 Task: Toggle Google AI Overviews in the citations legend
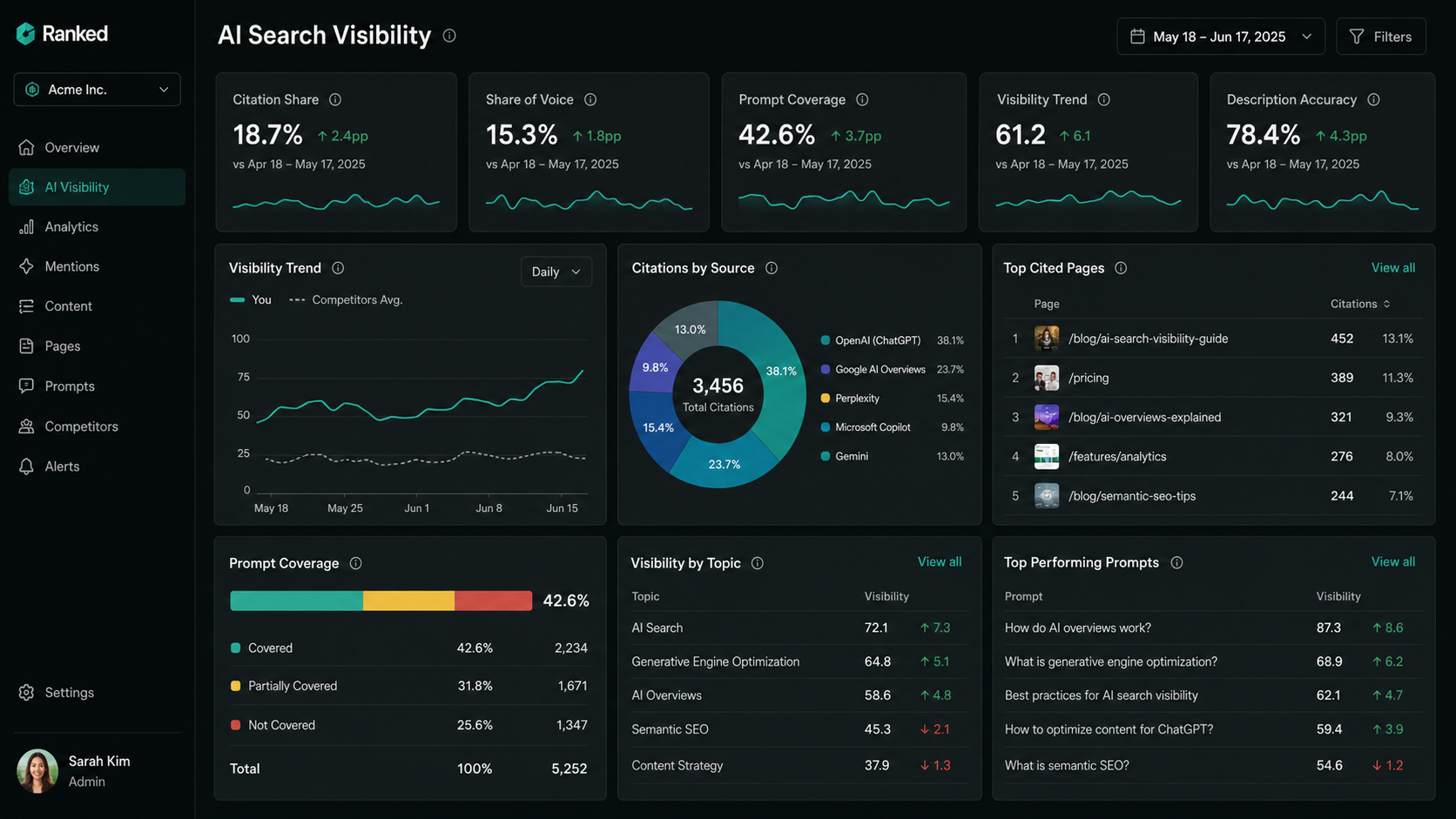coord(892,369)
